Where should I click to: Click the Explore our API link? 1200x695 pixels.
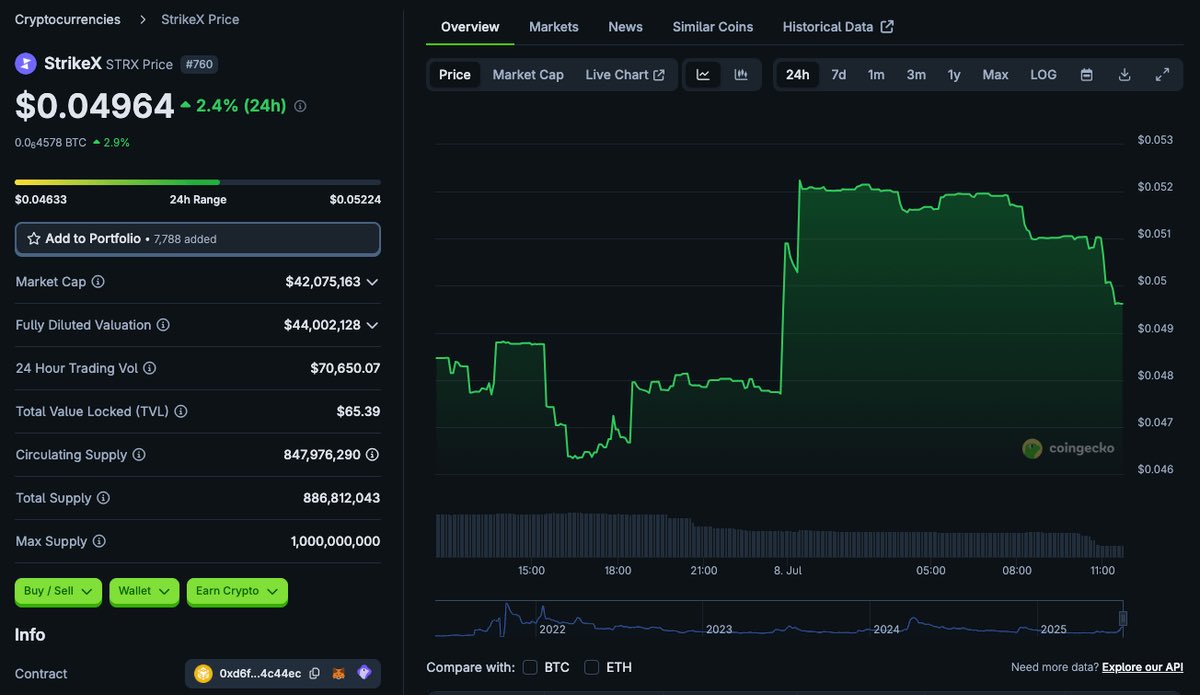1143,667
